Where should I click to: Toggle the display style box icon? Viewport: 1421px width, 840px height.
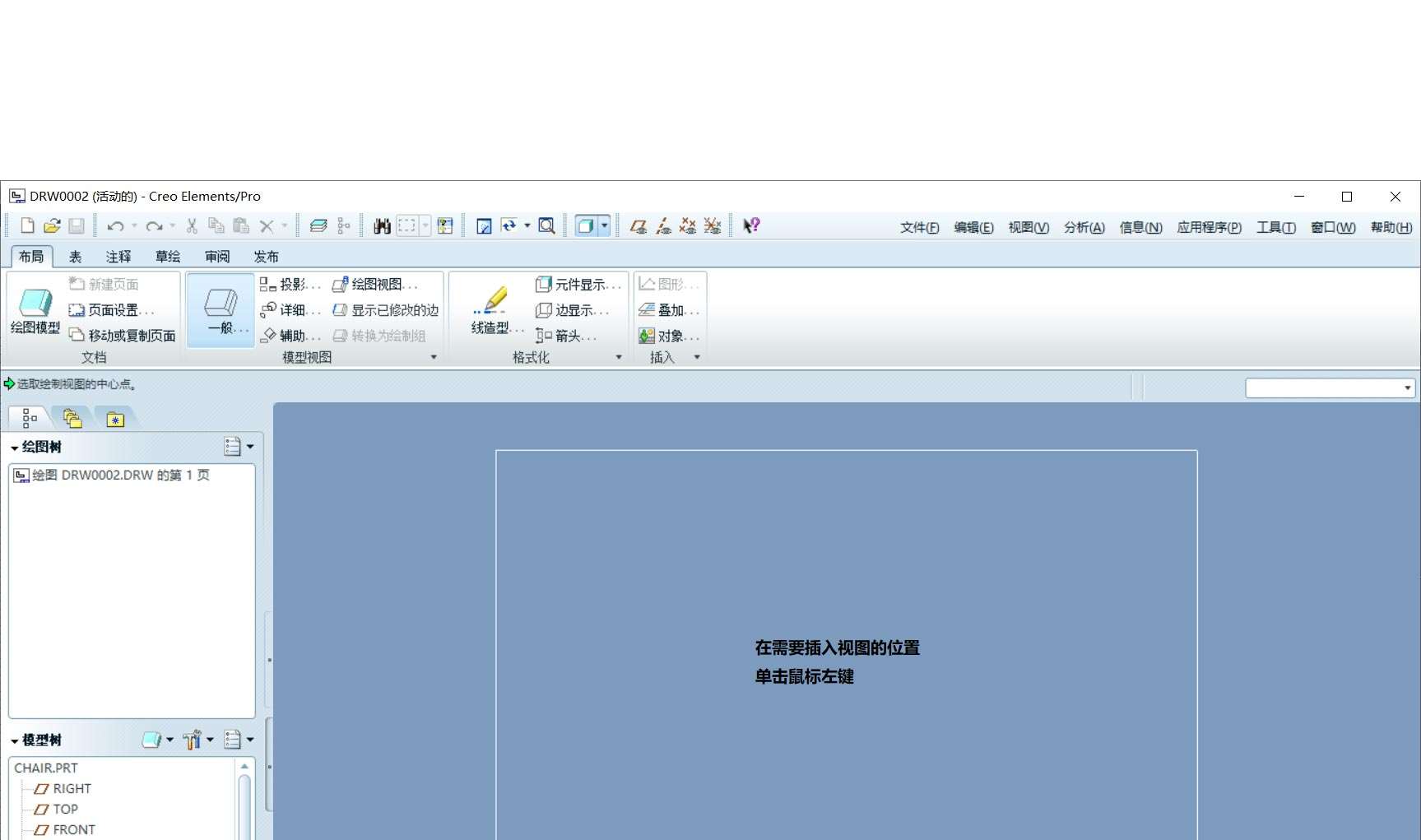pyautogui.click(x=585, y=225)
